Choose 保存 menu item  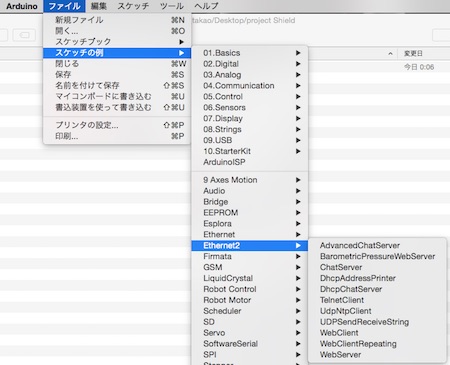tap(117, 75)
